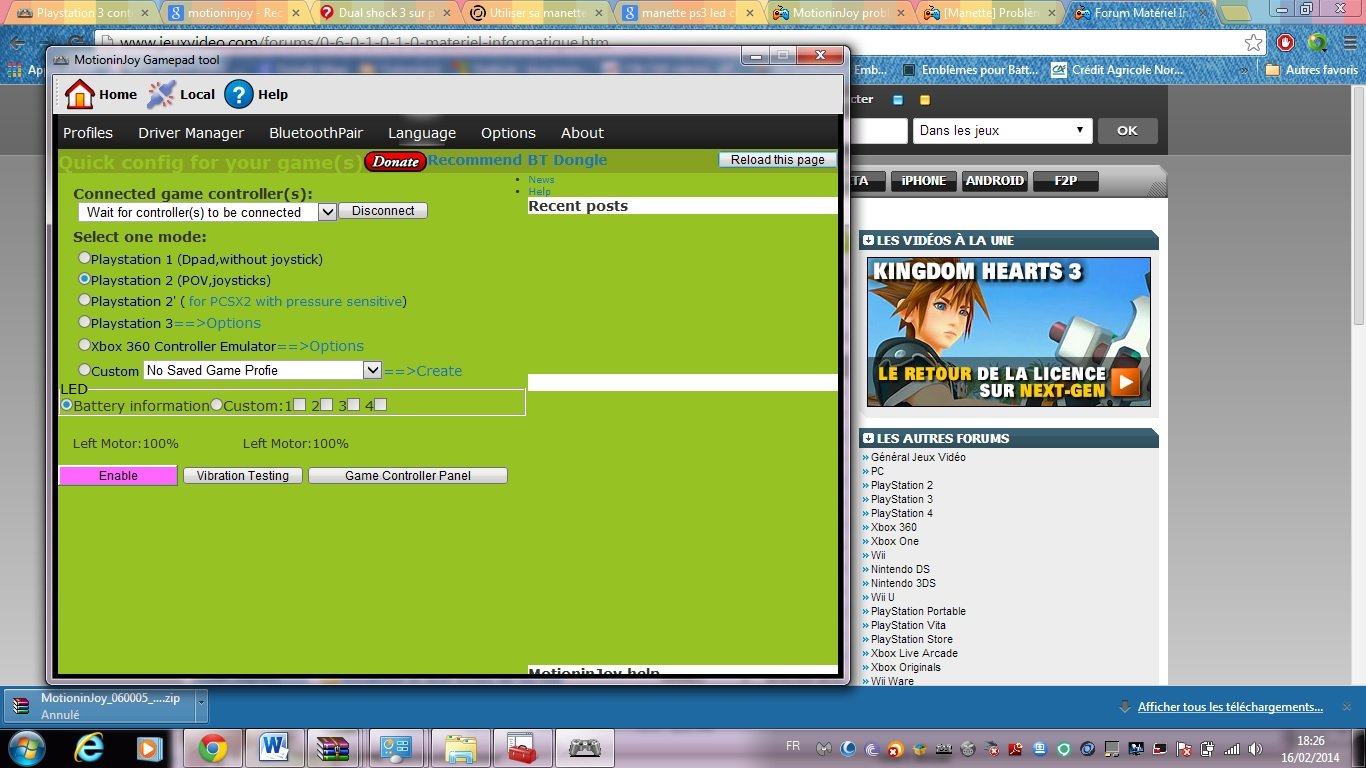Click the pink Enable button

118,476
